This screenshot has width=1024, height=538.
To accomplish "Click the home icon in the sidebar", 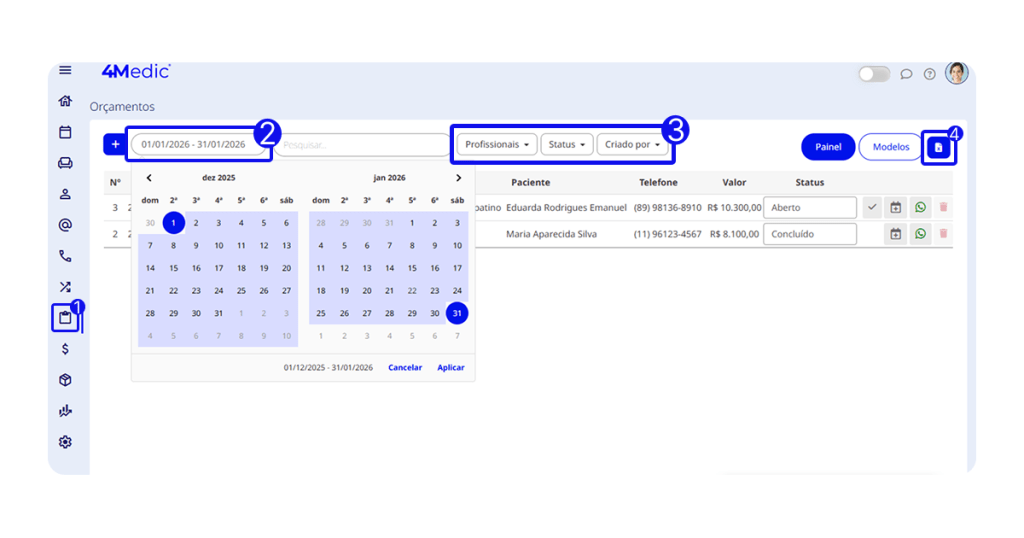I will [65, 101].
